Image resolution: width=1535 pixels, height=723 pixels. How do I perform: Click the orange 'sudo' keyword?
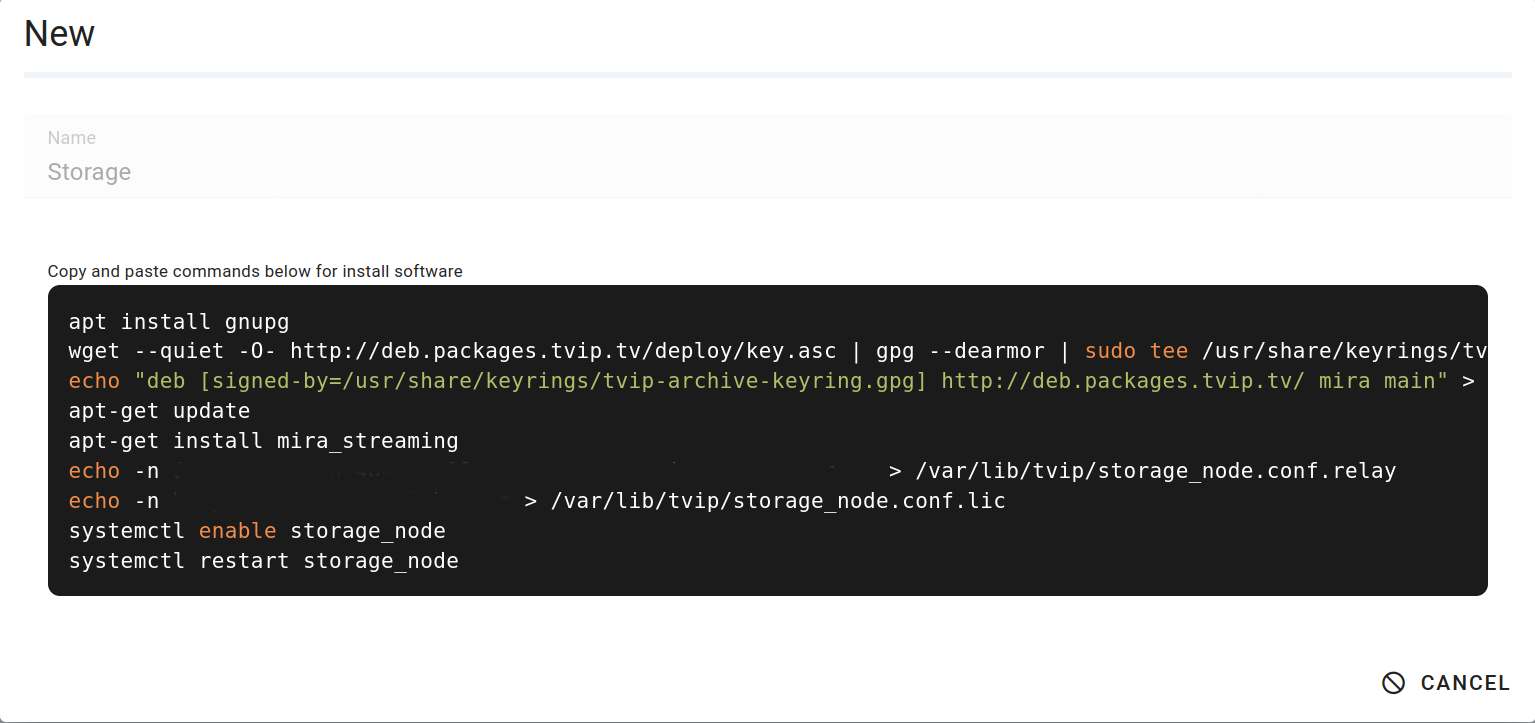1110,351
